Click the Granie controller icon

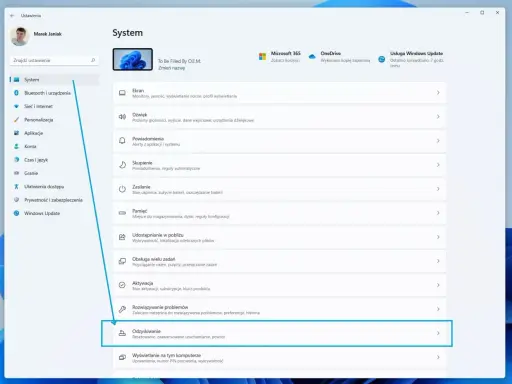(x=16, y=173)
